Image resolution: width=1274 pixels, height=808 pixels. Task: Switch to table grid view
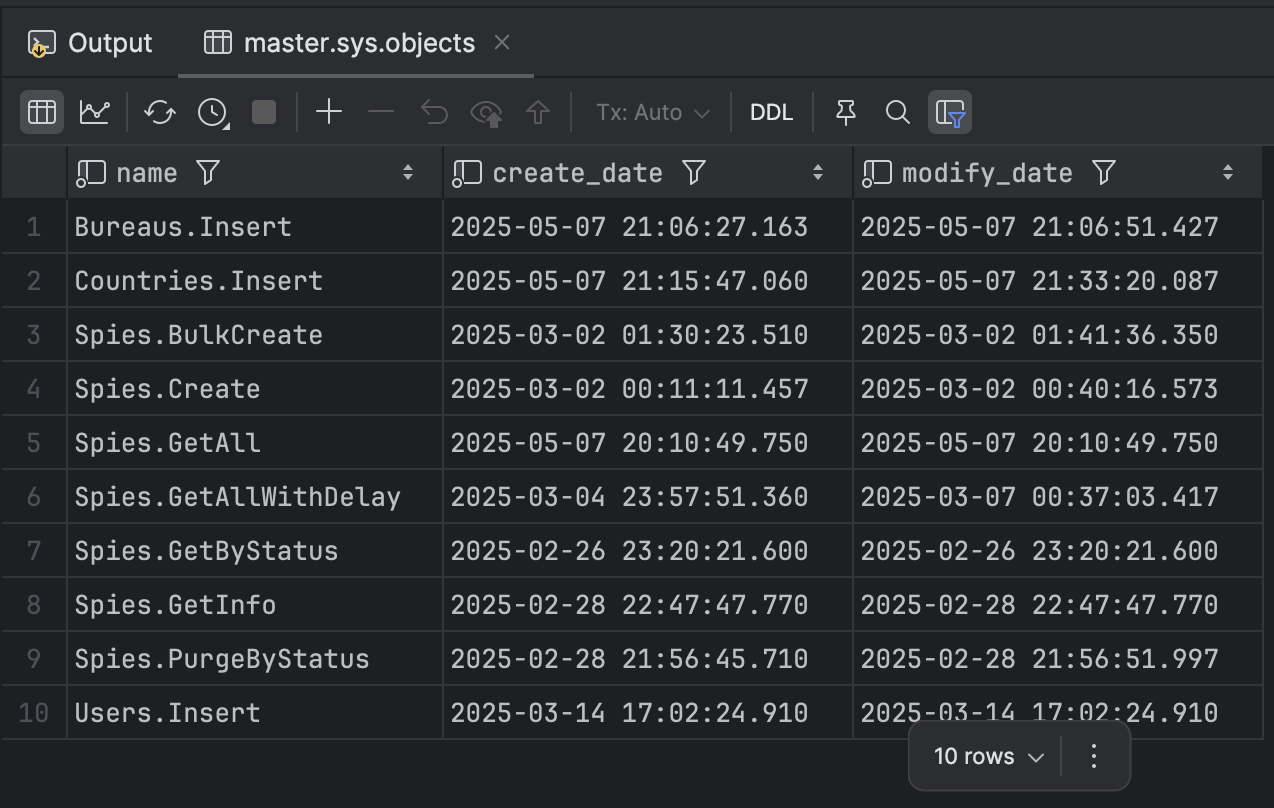coord(42,112)
